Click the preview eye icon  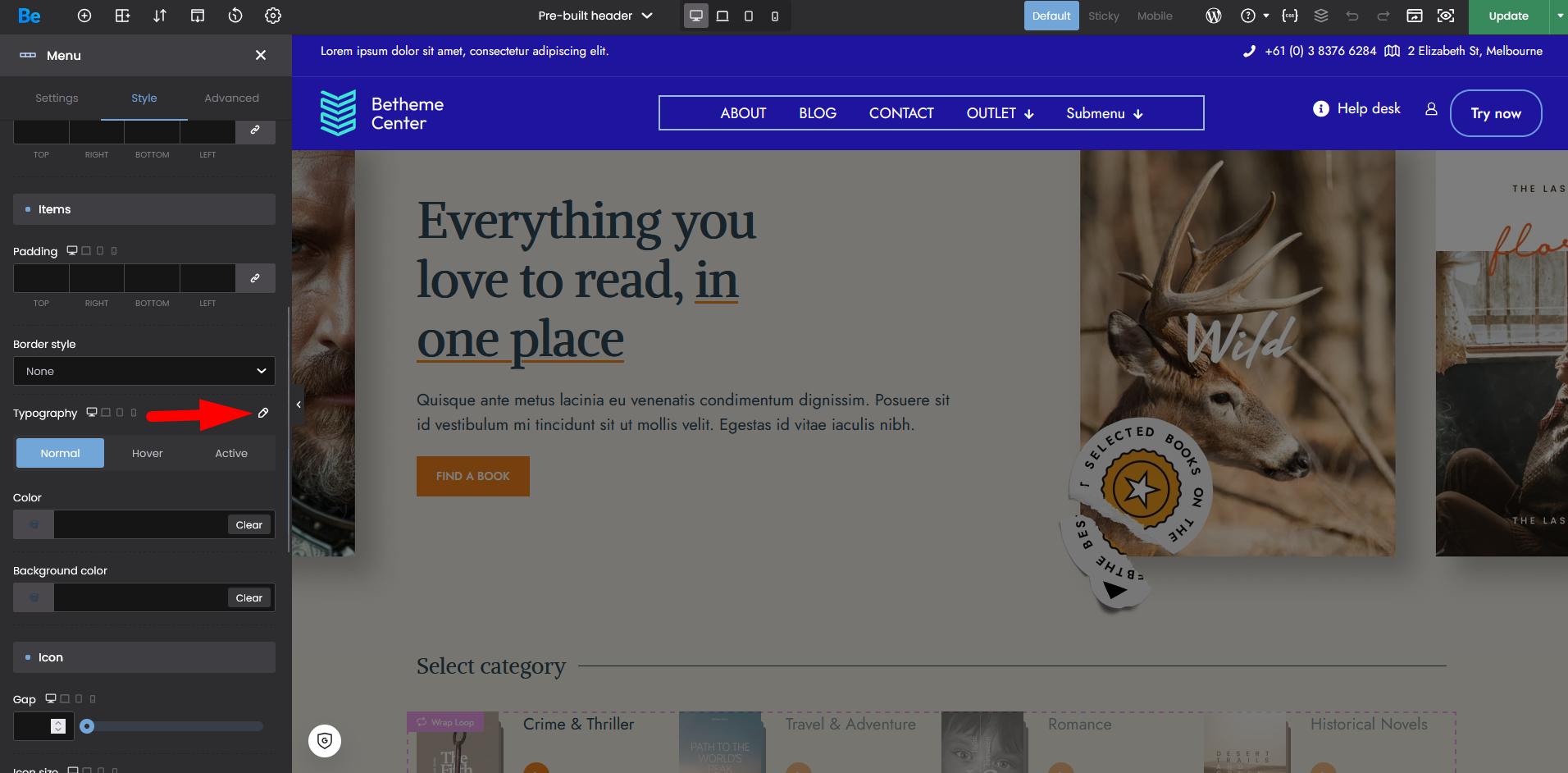tap(1446, 16)
